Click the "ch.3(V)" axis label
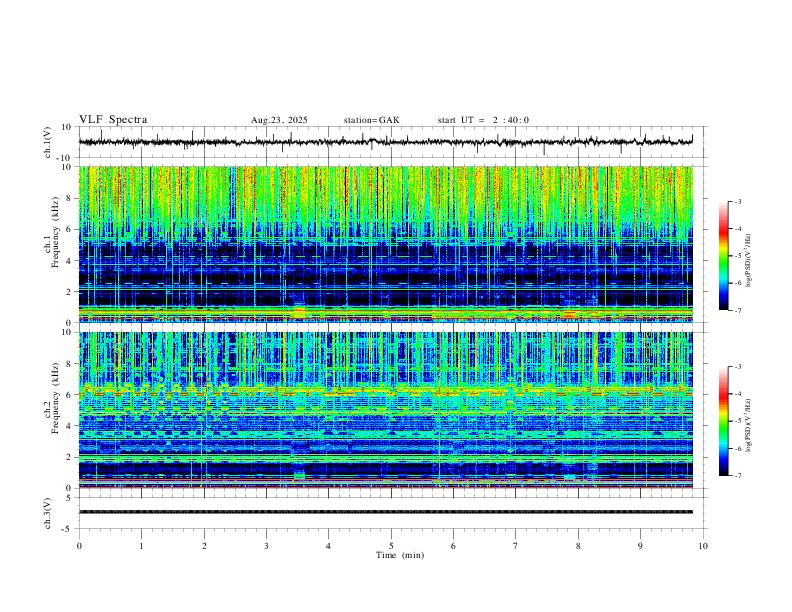The image size is (792, 612). [x=48, y=514]
